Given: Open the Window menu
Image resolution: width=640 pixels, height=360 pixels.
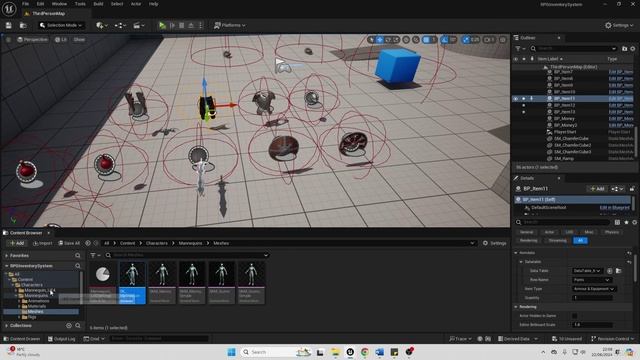Looking at the screenshot, I should point(59,4).
